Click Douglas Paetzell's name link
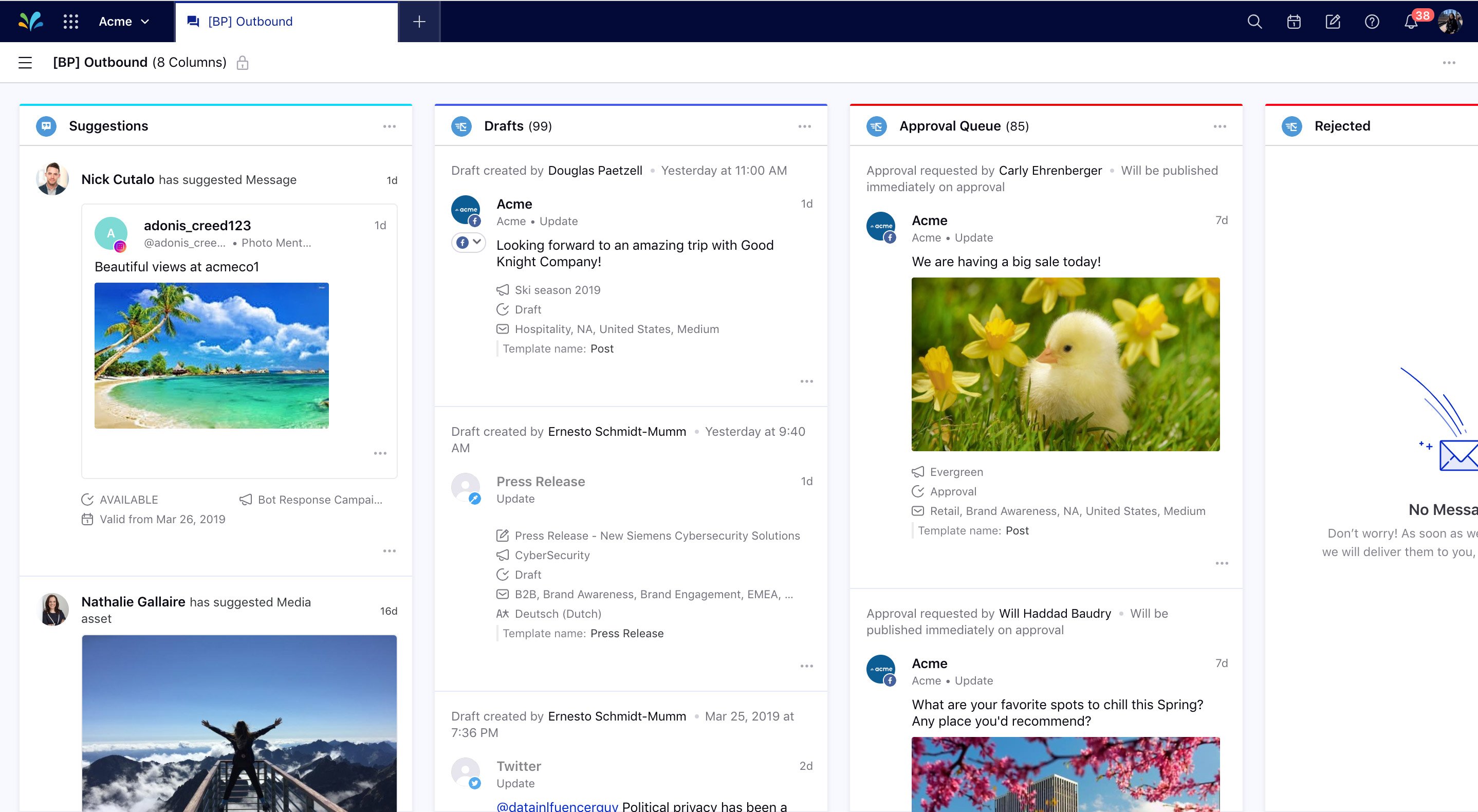1478x812 pixels. click(x=595, y=170)
